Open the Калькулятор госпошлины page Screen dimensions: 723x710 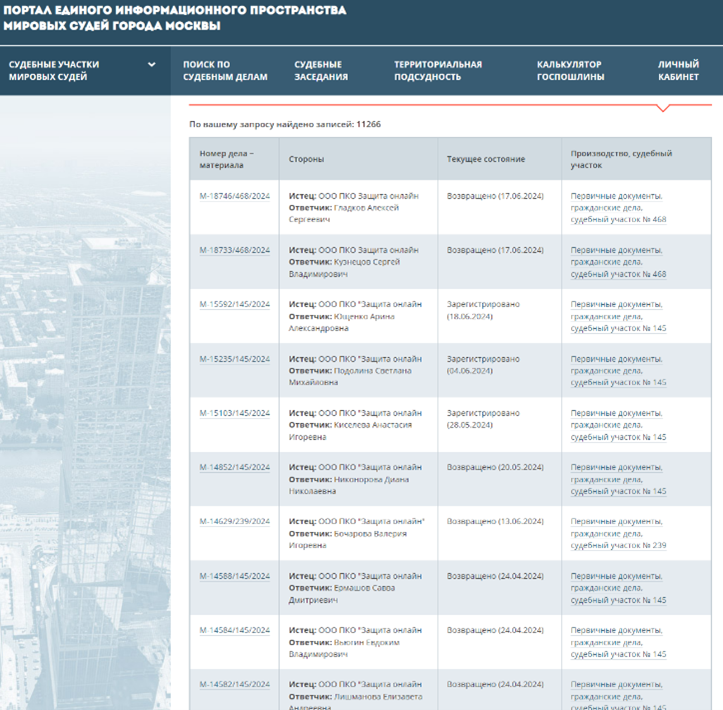coord(569,70)
